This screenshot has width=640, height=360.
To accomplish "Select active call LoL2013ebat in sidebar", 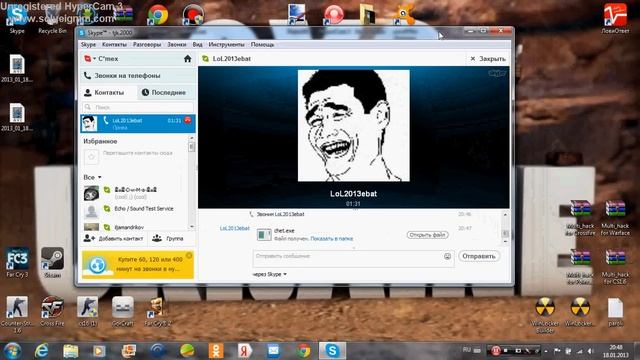I will 138,124.
